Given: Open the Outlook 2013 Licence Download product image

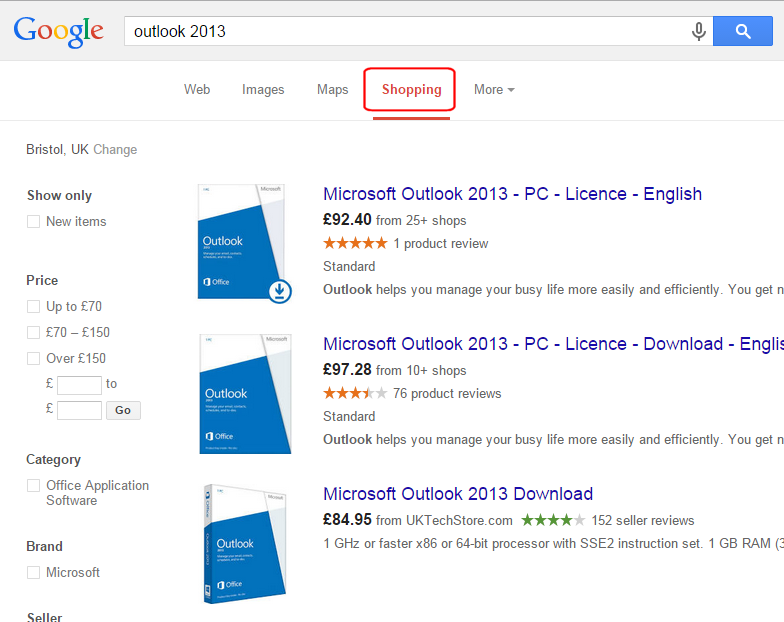Looking at the screenshot, I should (245, 394).
